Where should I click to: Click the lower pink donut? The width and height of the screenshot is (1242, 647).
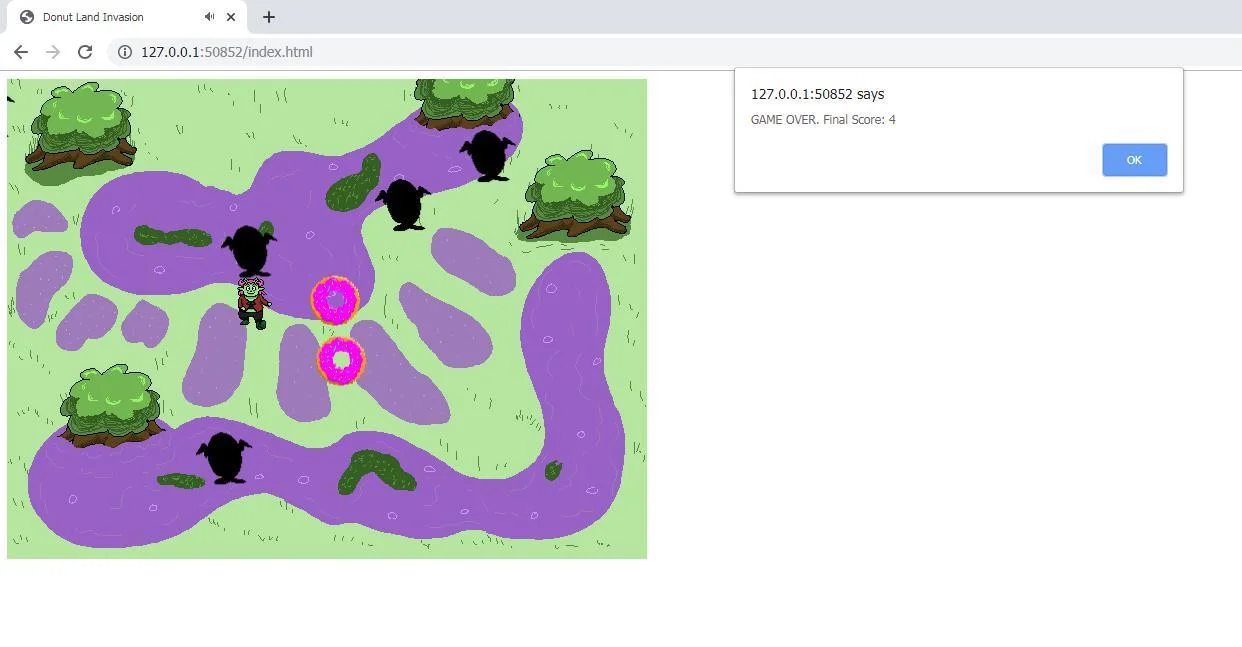pos(341,361)
